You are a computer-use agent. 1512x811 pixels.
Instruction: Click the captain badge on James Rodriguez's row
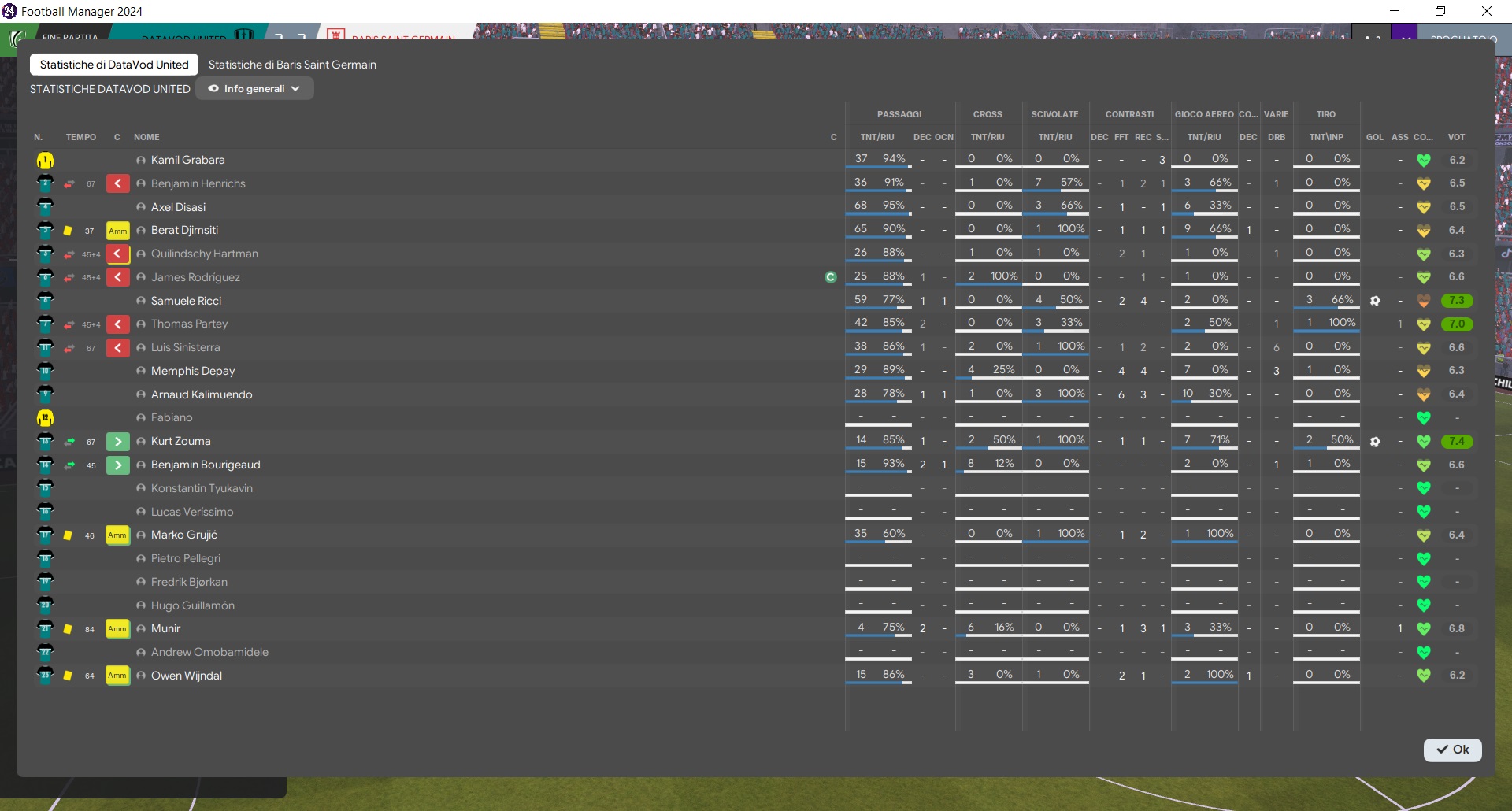830,277
